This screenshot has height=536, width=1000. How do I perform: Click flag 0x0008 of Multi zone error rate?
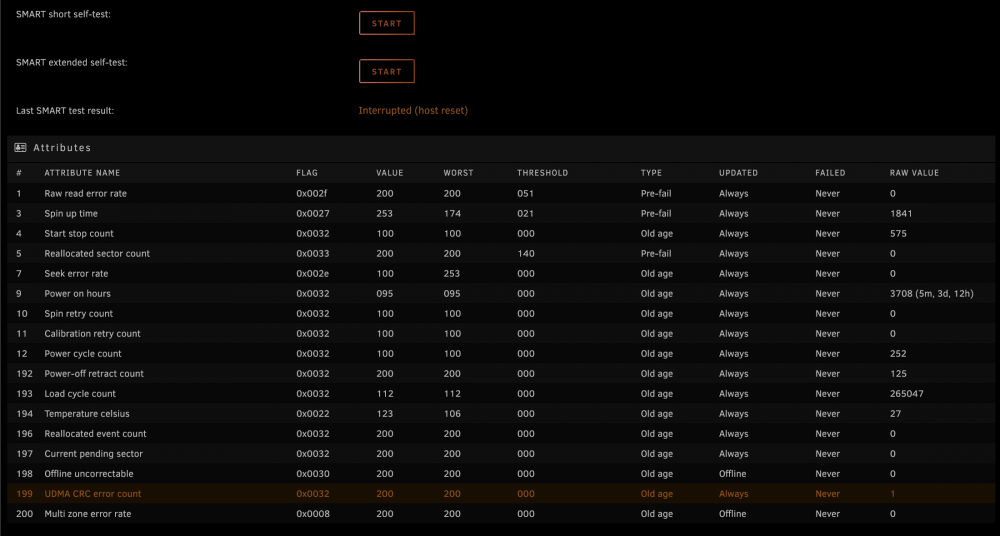312,514
